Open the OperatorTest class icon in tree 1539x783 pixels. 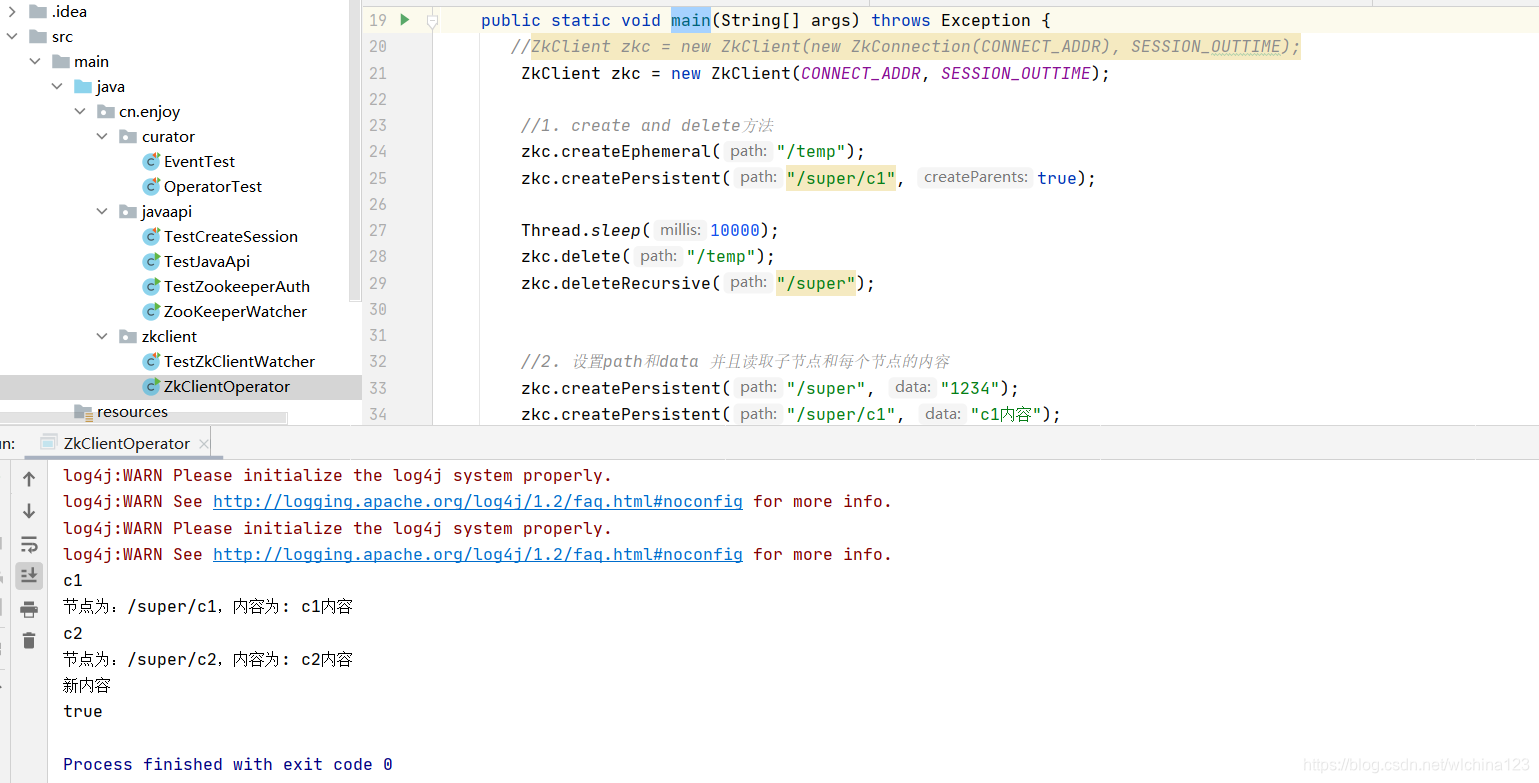(151, 186)
